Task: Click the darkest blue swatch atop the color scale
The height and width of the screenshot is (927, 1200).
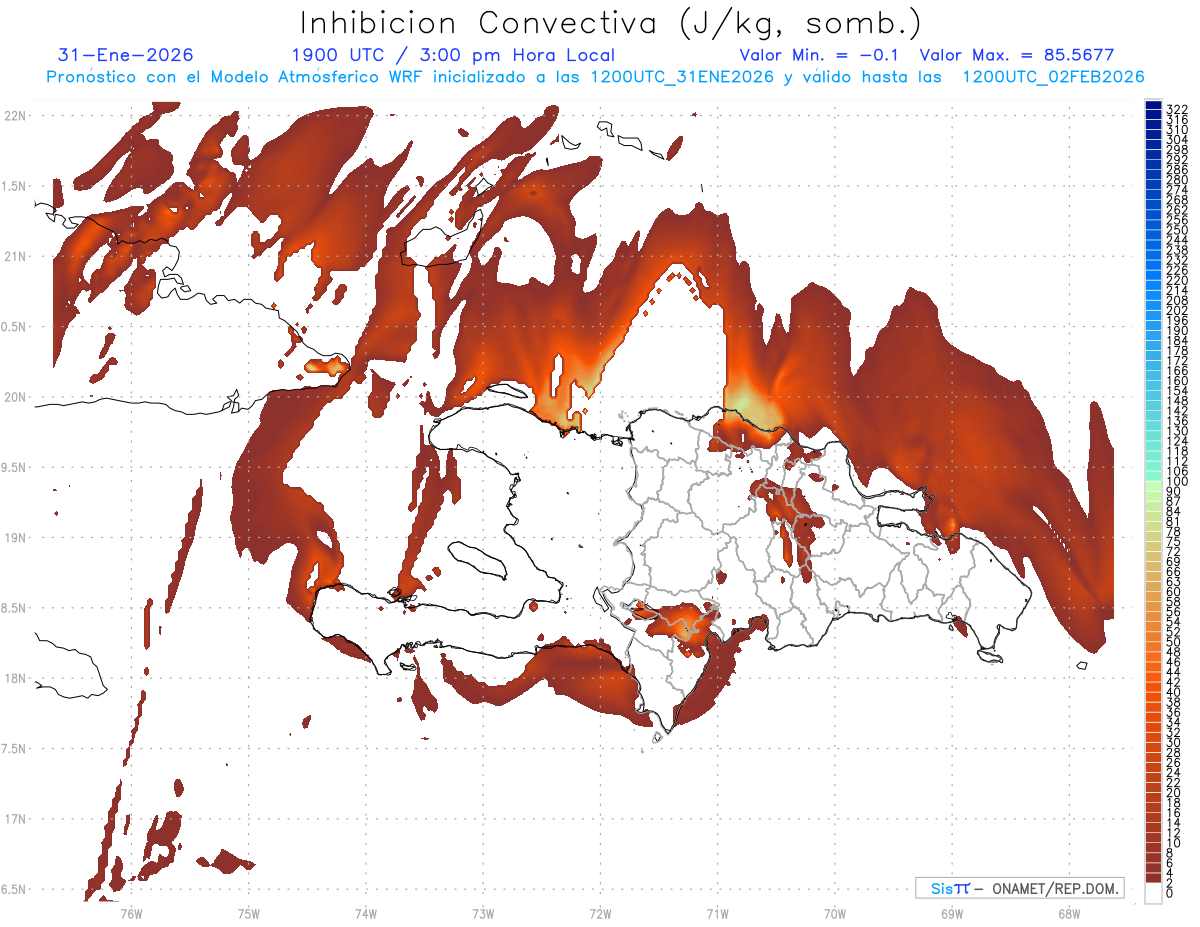Action: click(1153, 105)
